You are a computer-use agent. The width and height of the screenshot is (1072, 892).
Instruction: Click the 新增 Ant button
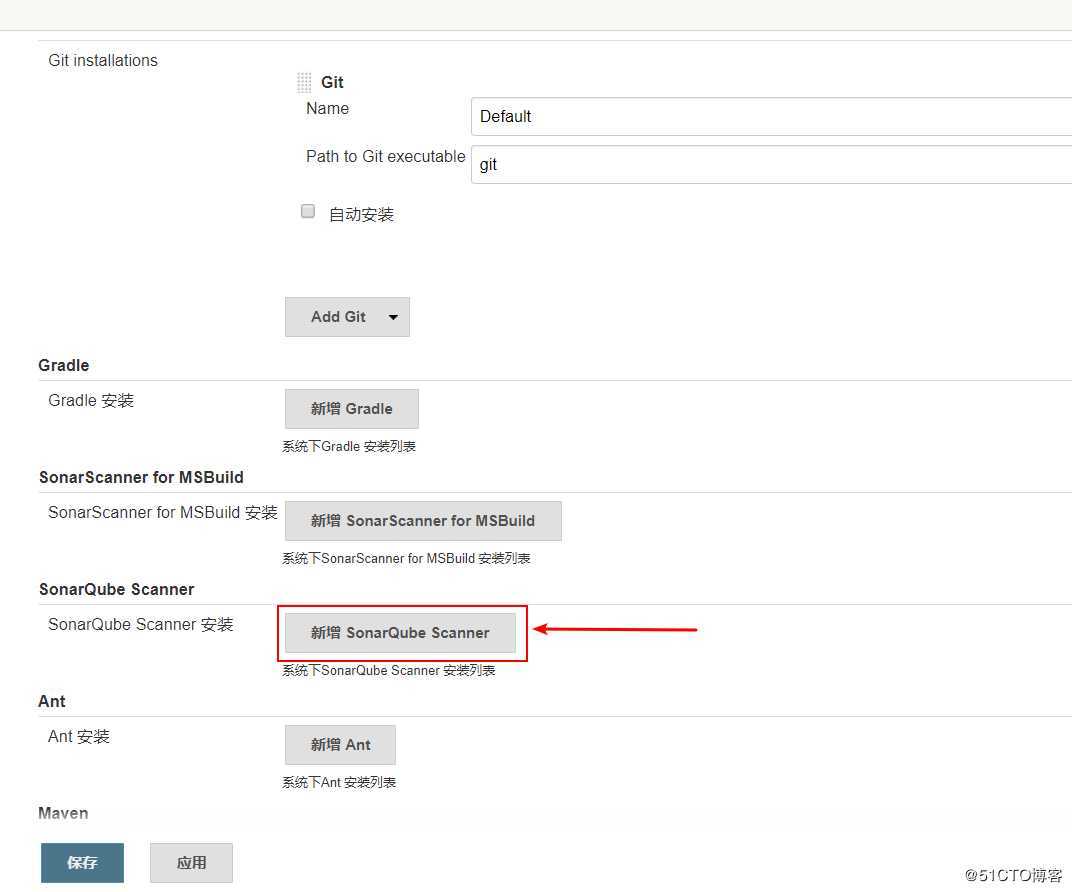(x=340, y=745)
